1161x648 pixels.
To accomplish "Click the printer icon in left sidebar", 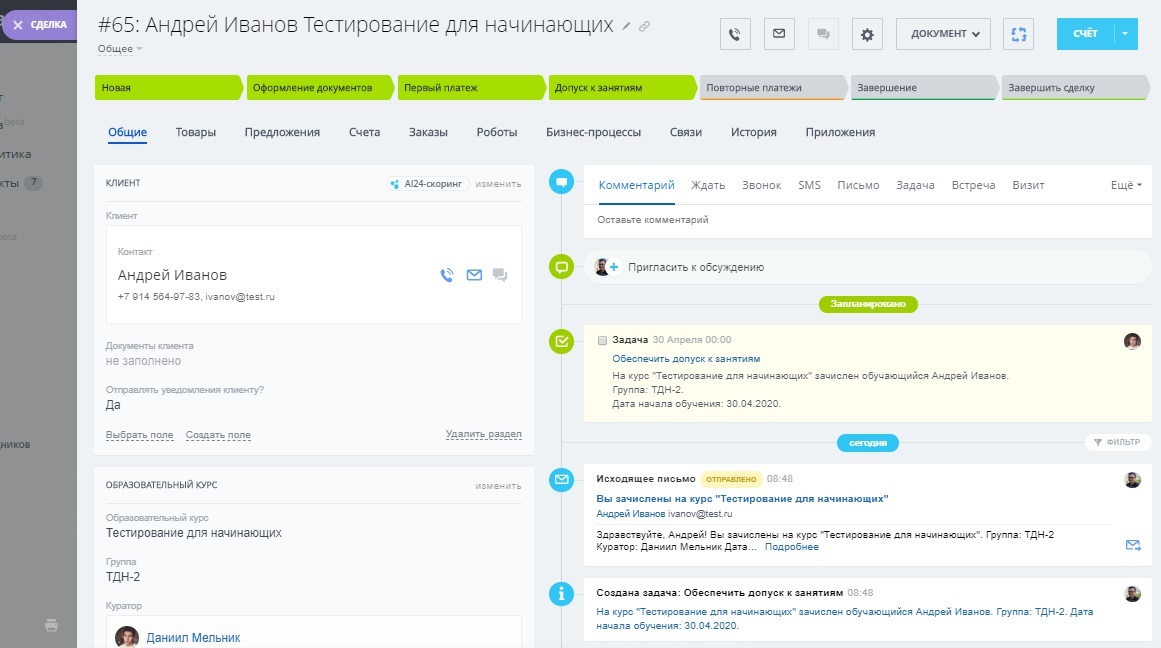I will (51, 625).
